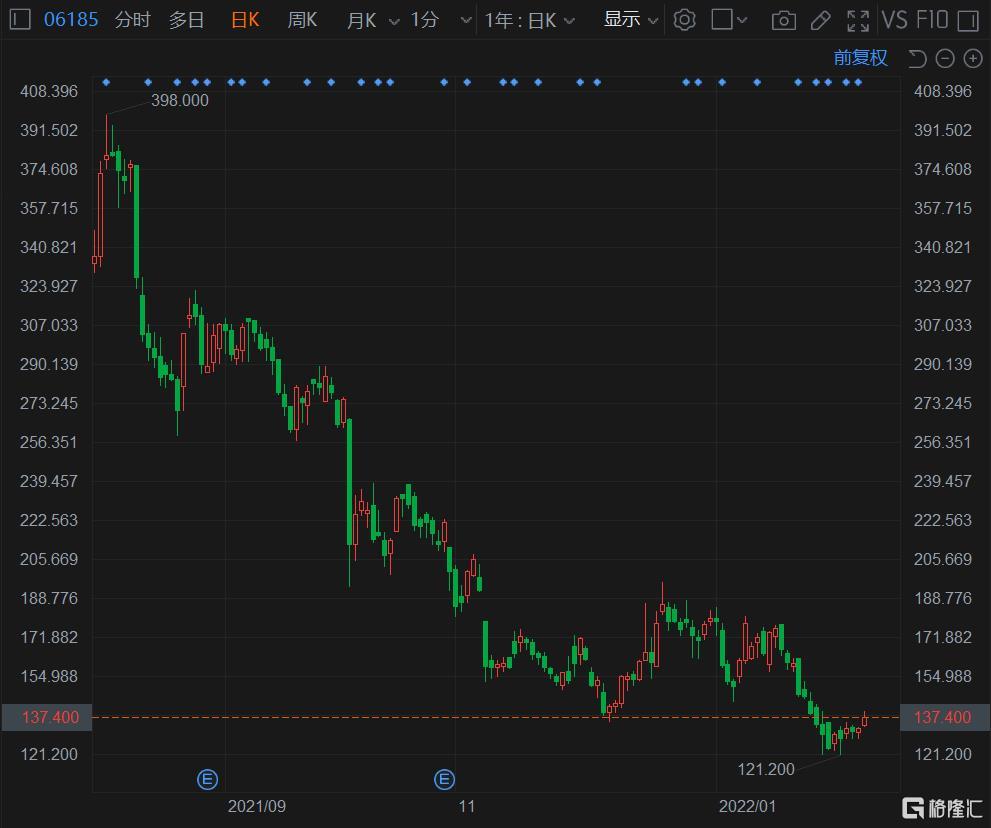
Task: Expand the 月K period dropdown arrow
Action: [393, 21]
